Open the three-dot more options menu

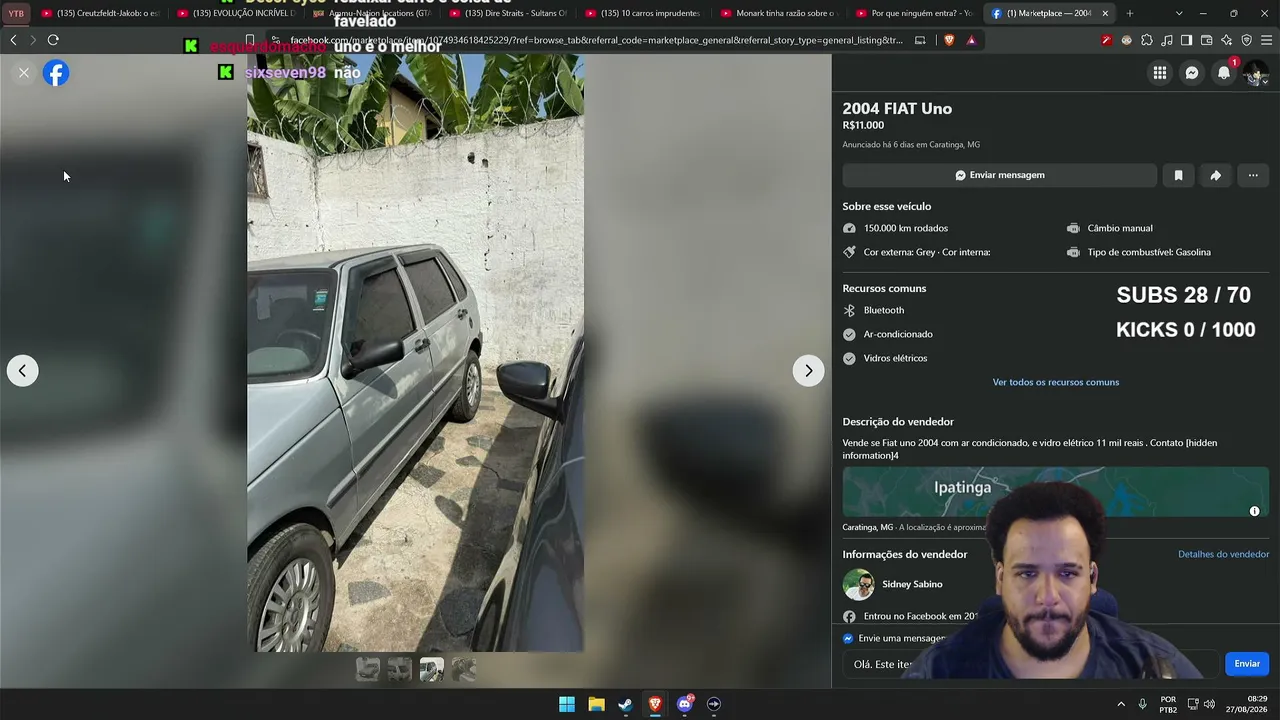pyautogui.click(x=1253, y=175)
